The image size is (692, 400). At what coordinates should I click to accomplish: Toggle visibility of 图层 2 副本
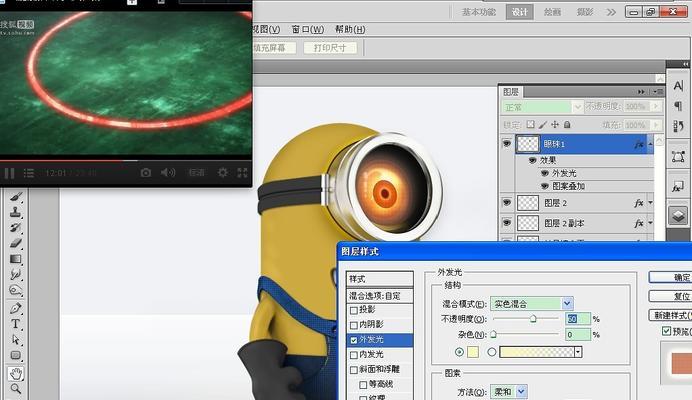(507, 223)
